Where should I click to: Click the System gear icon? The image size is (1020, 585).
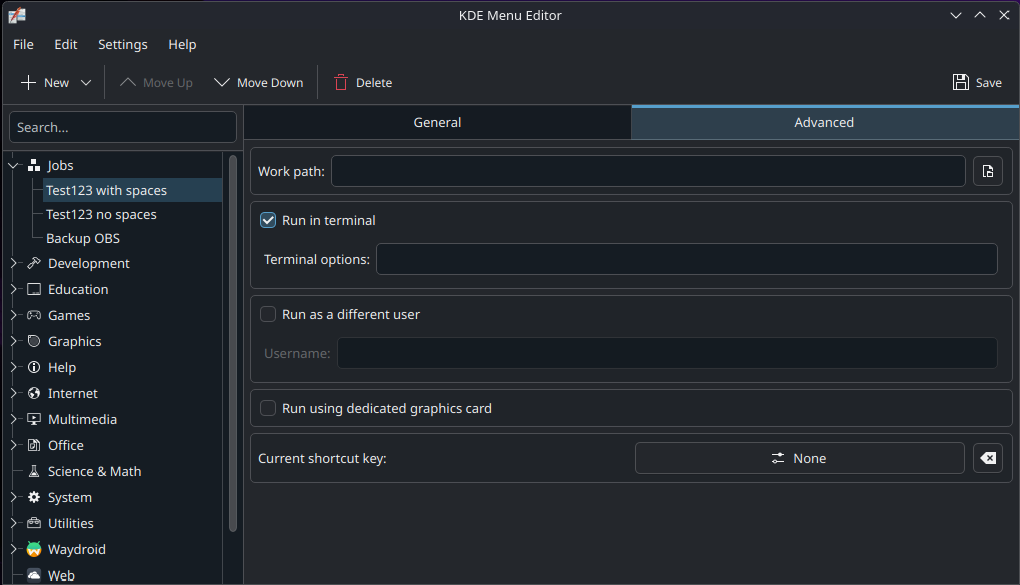click(34, 497)
